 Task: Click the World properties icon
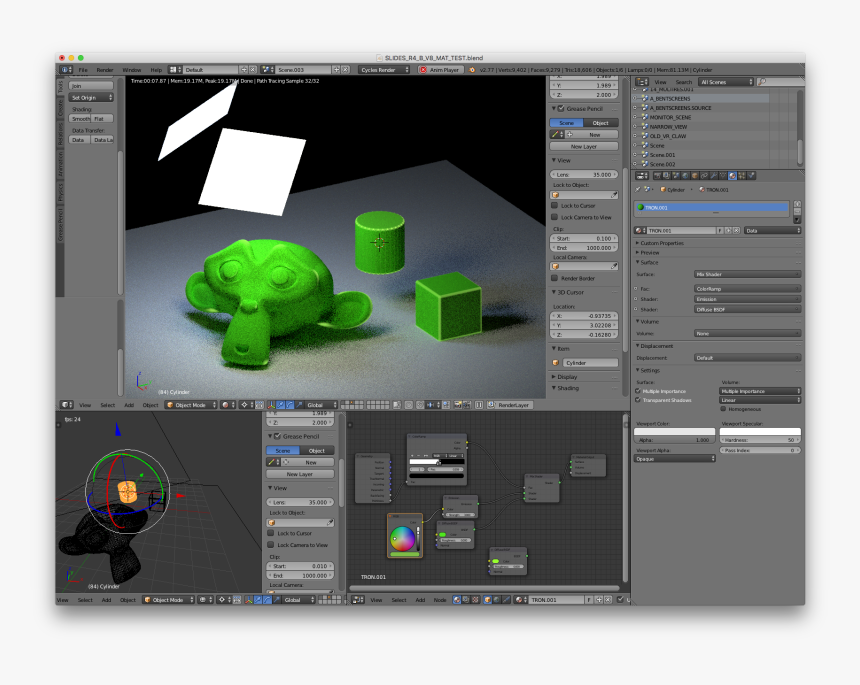686,176
